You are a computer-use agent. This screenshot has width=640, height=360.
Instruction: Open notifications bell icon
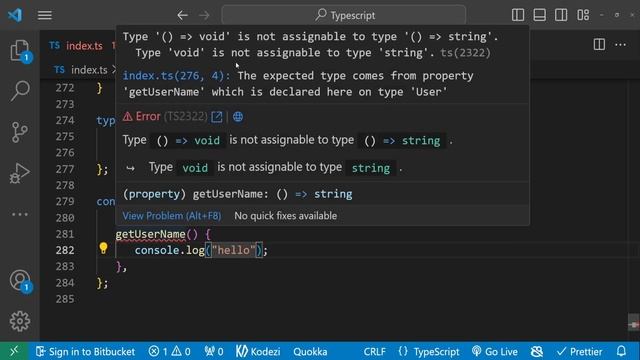coord(621,351)
